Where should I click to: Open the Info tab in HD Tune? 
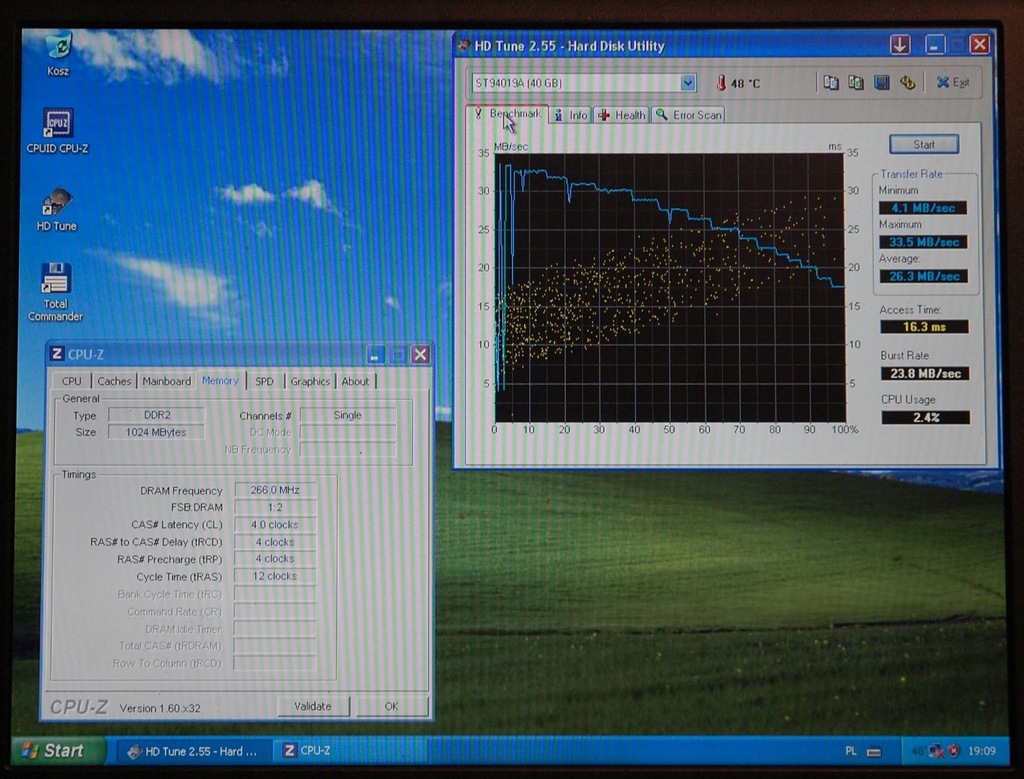click(571, 115)
